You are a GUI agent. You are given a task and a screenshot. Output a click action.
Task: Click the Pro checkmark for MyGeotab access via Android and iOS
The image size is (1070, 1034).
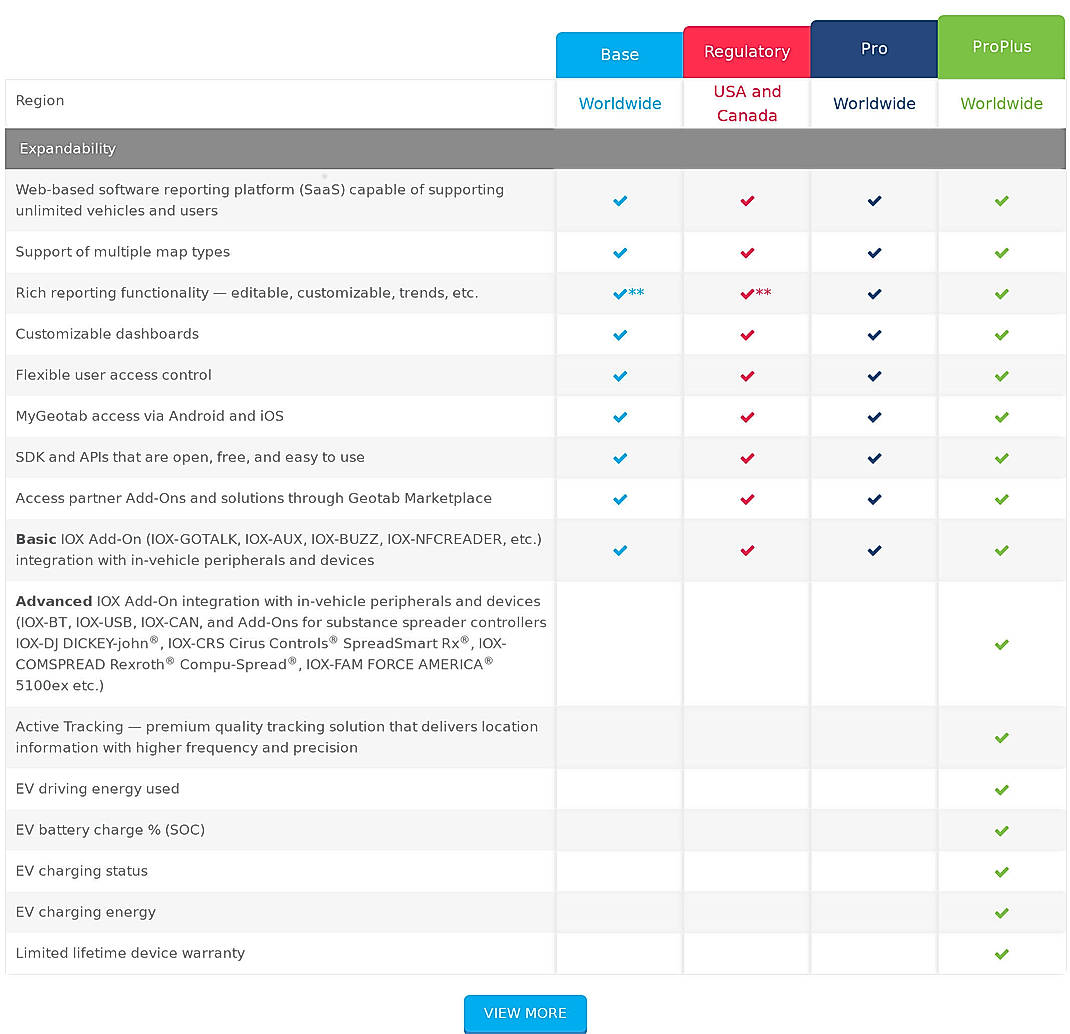[873, 416]
